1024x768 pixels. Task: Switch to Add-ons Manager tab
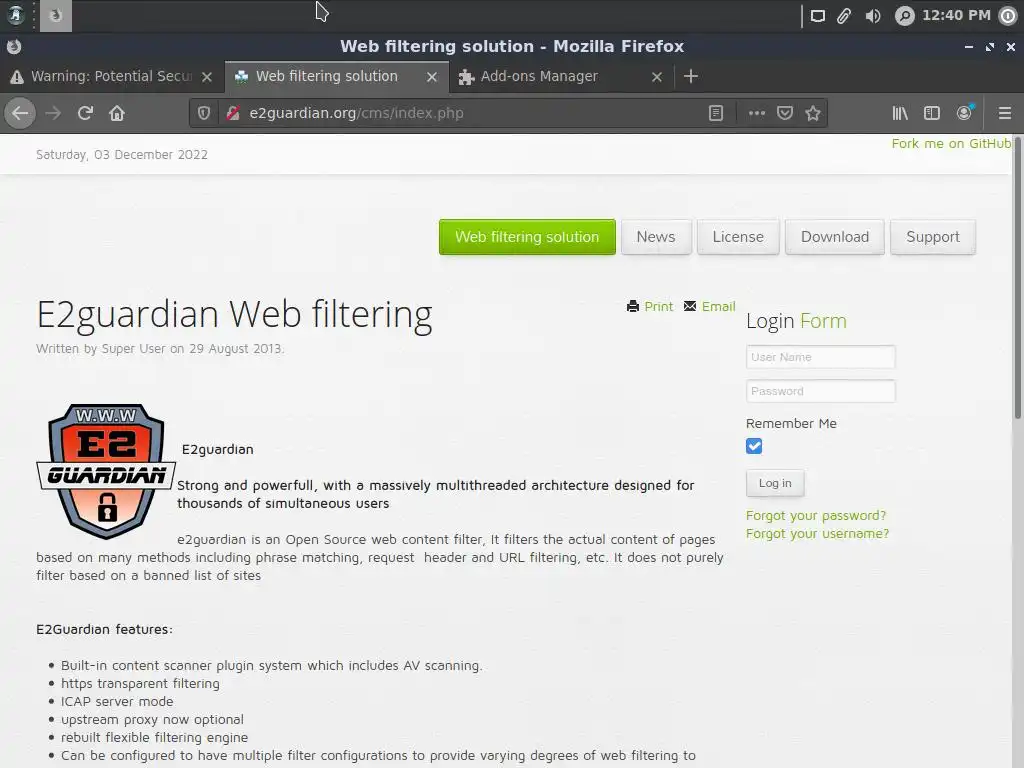562,76
